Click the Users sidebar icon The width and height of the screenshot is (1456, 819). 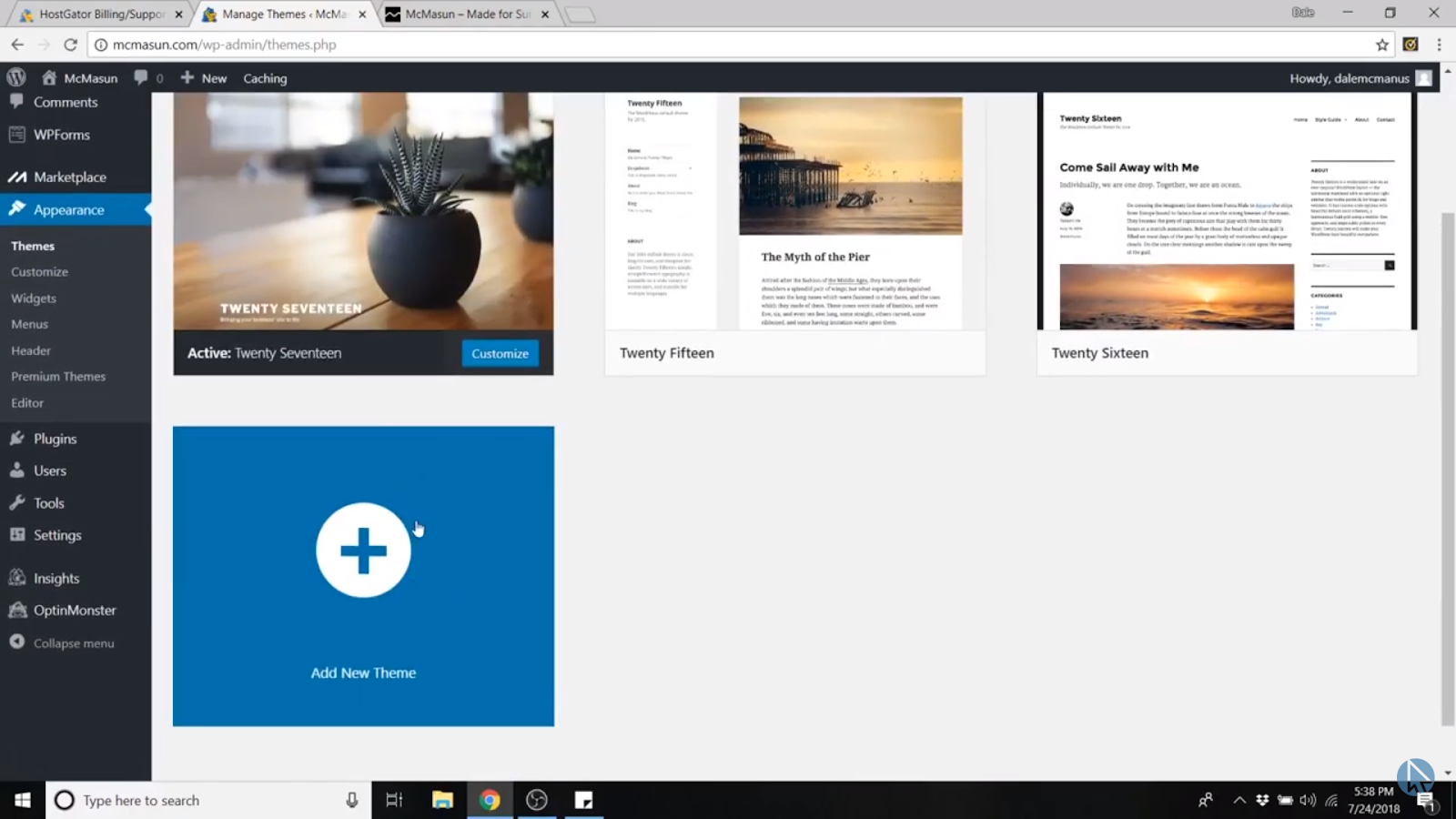pyautogui.click(x=16, y=470)
